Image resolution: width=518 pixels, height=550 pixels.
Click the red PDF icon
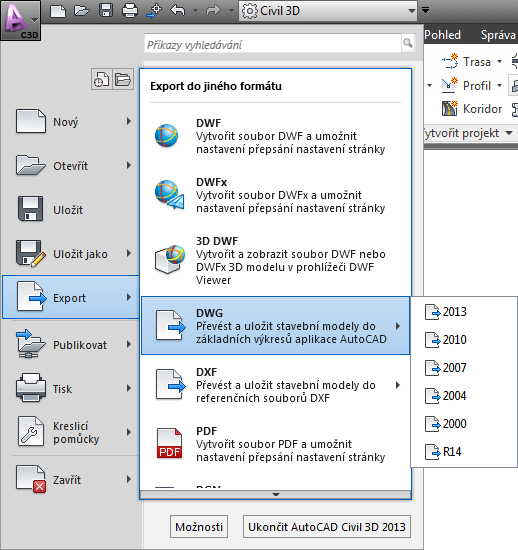click(x=170, y=444)
